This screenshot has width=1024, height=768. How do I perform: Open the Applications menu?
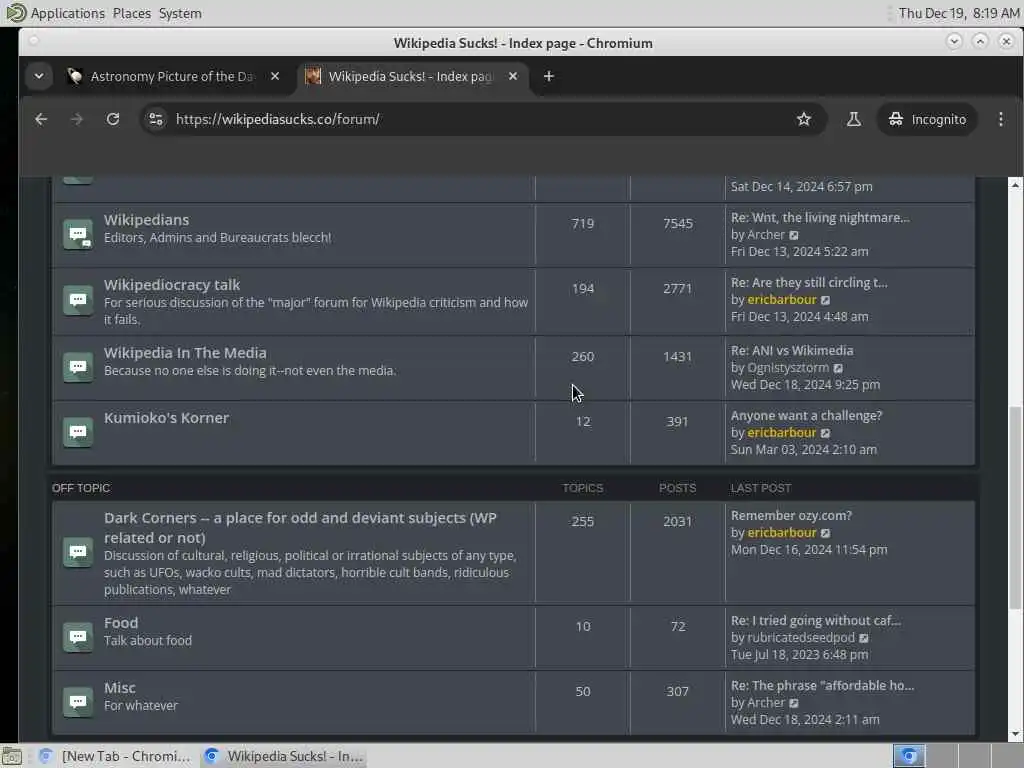tap(67, 13)
